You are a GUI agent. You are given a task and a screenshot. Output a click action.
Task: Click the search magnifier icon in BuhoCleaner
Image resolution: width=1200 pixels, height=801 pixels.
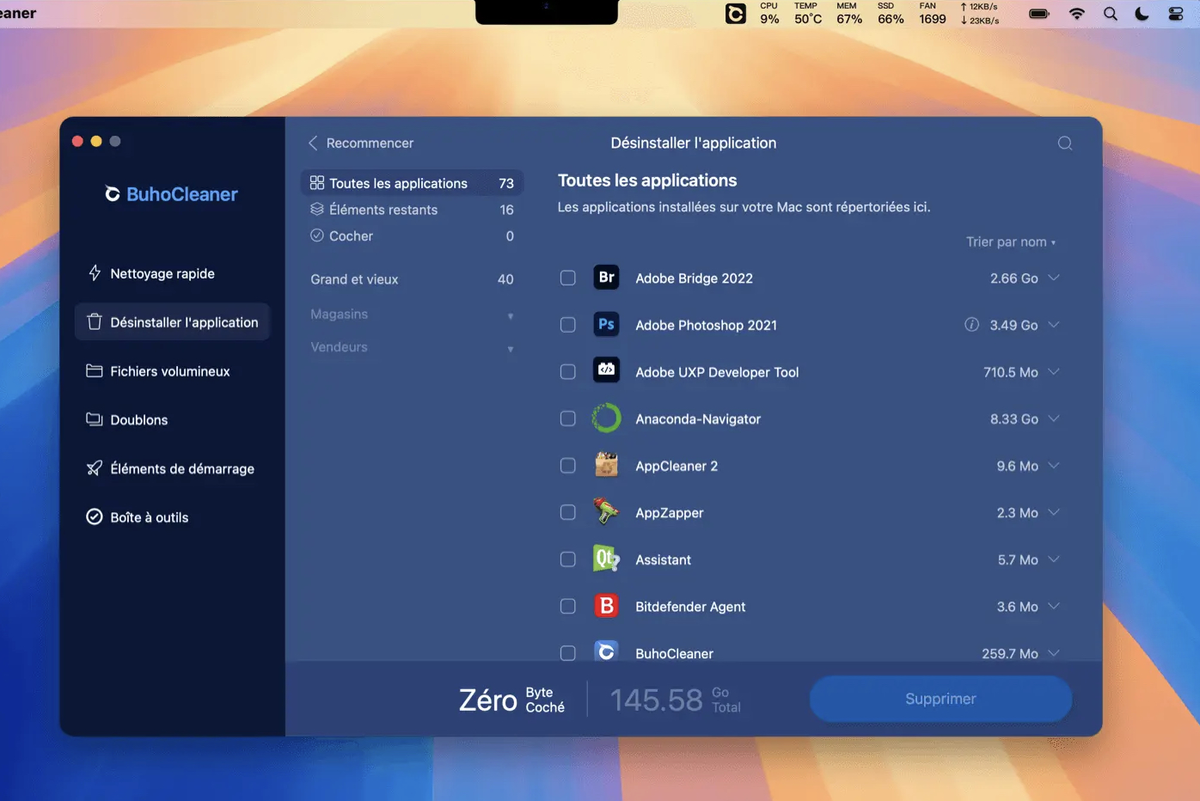pyautogui.click(x=1065, y=143)
